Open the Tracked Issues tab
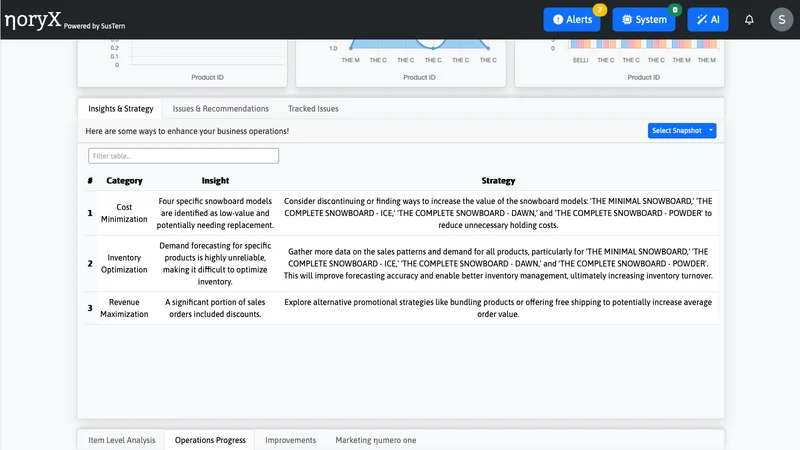The image size is (800, 450). point(313,109)
